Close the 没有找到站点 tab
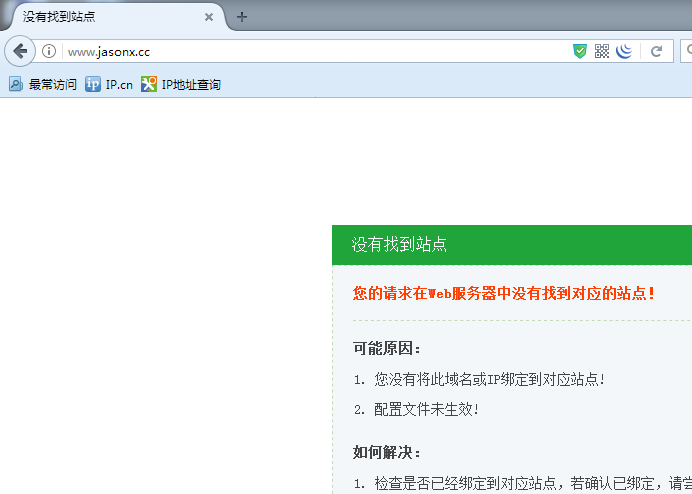 (x=209, y=17)
